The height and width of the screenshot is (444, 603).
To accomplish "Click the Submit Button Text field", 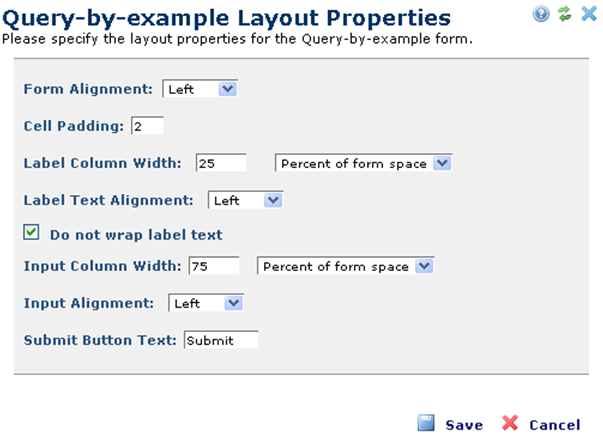I will click(221, 340).
